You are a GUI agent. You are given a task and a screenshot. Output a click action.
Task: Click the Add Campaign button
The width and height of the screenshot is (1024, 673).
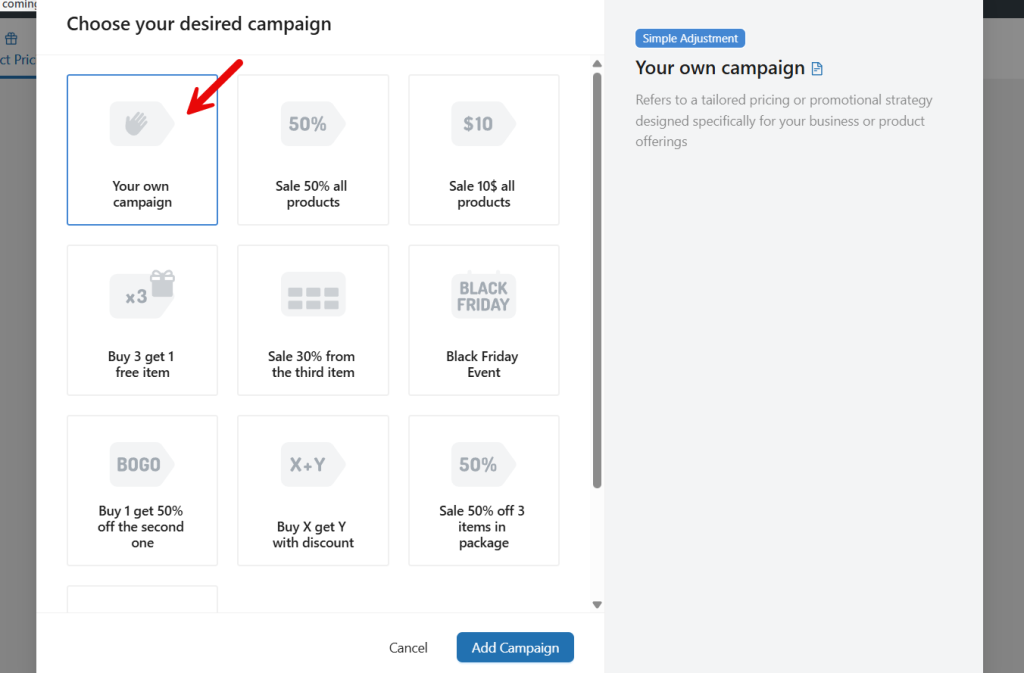515,647
